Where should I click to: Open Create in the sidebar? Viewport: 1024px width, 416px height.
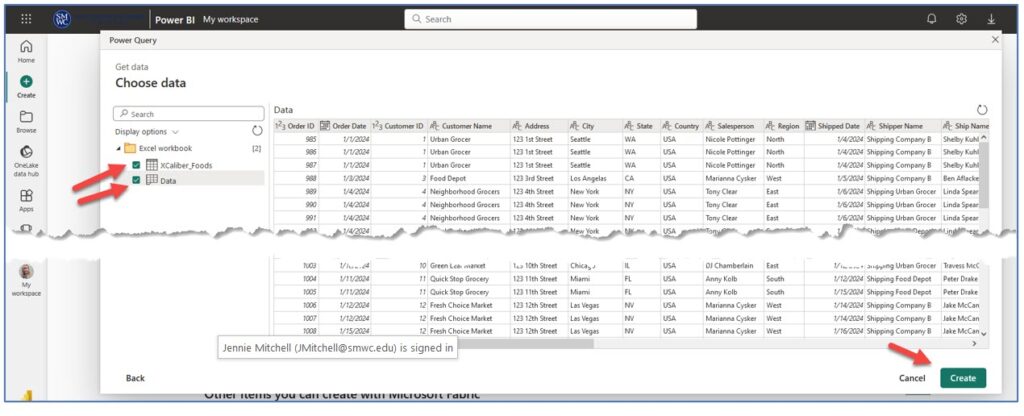pos(26,86)
